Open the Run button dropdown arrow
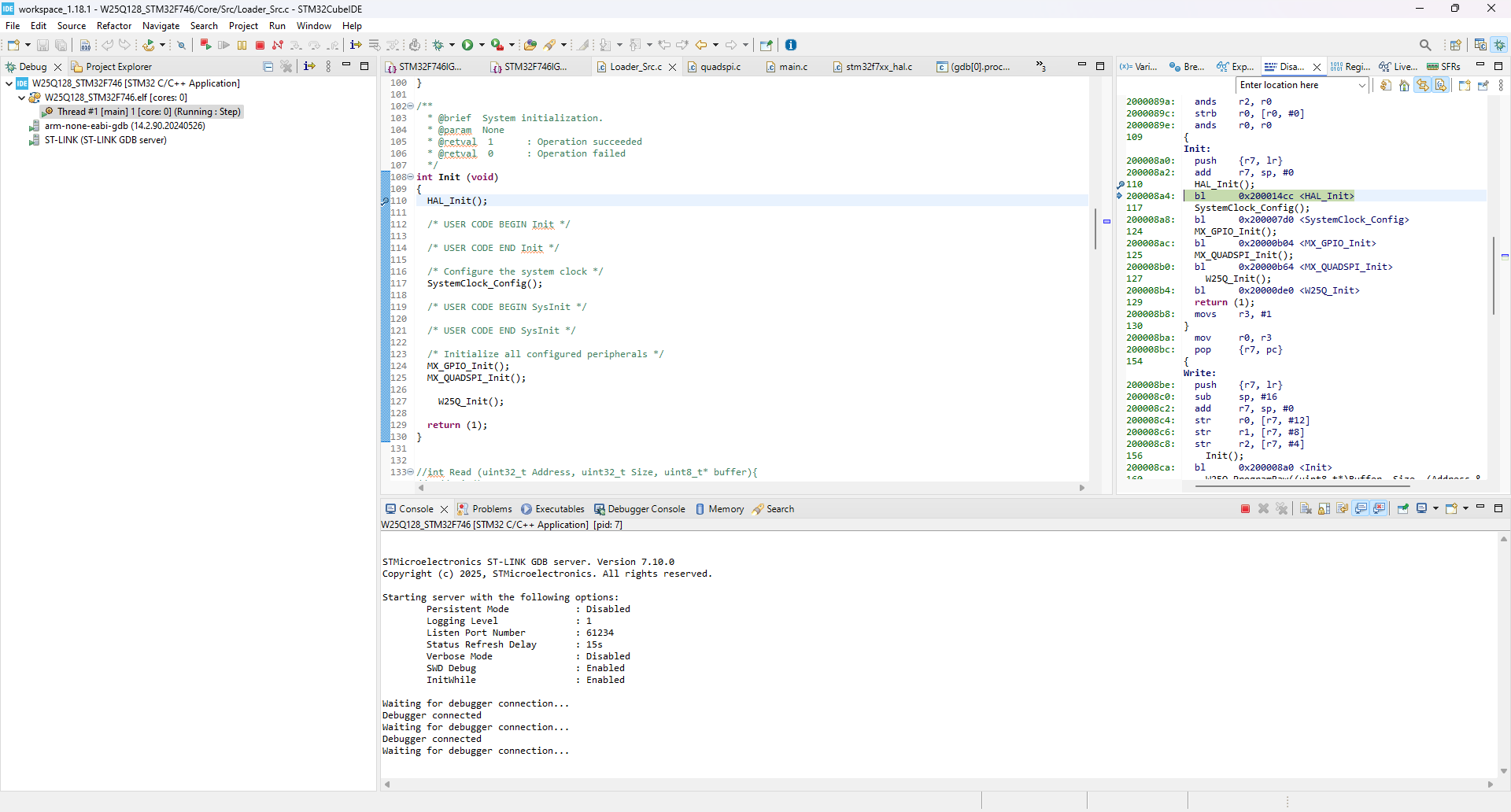The height and width of the screenshot is (812, 1511). [x=480, y=45]
